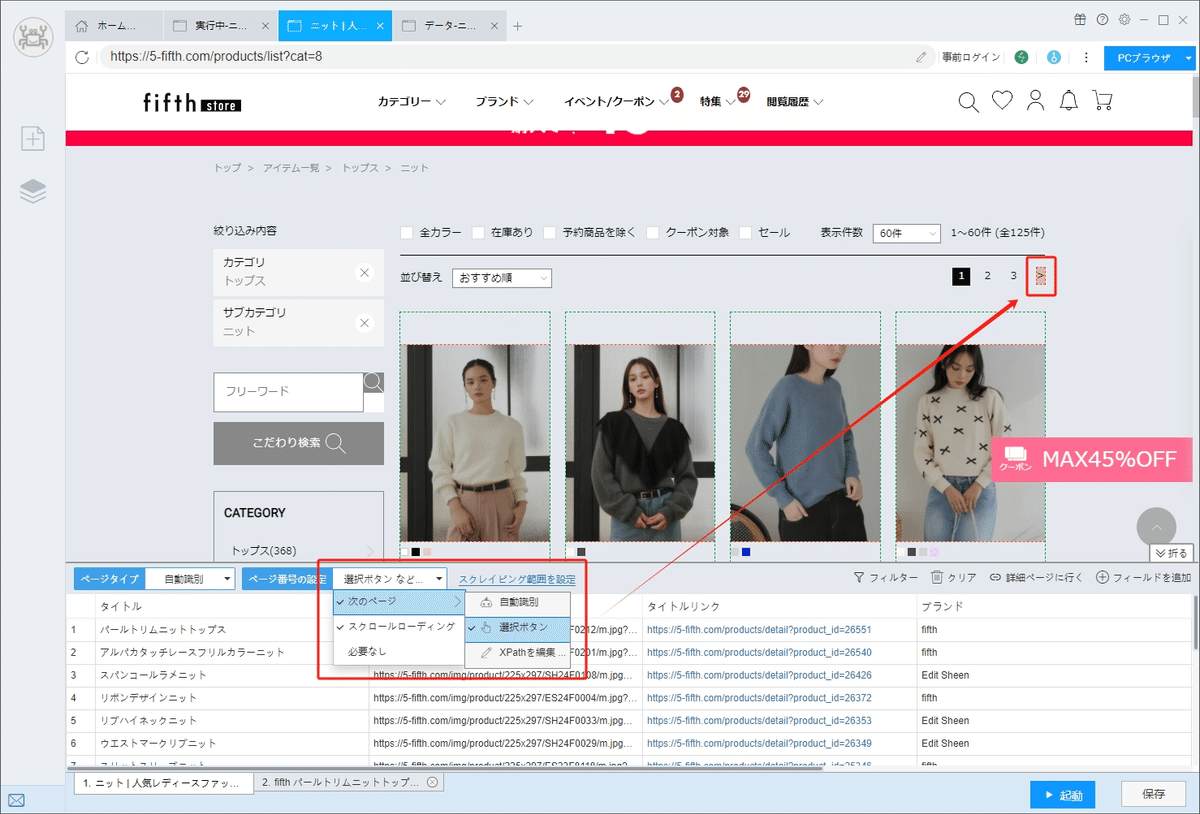
Task: Choose 自動識別 in the submenu
Action: coord(518,602)
